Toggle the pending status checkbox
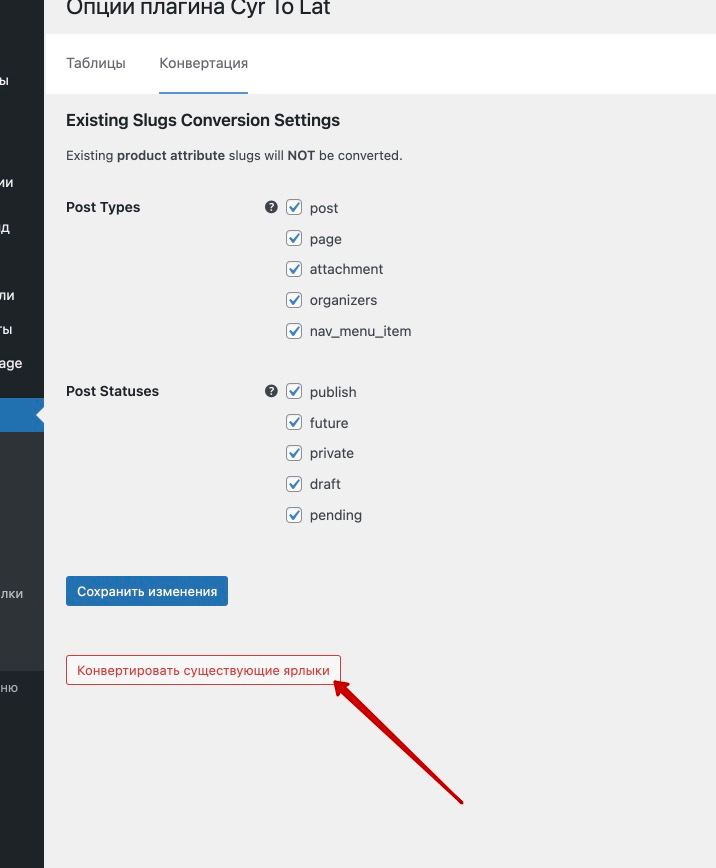The height and width of the screenshot is (868, 716). click(x=294, y=515)
